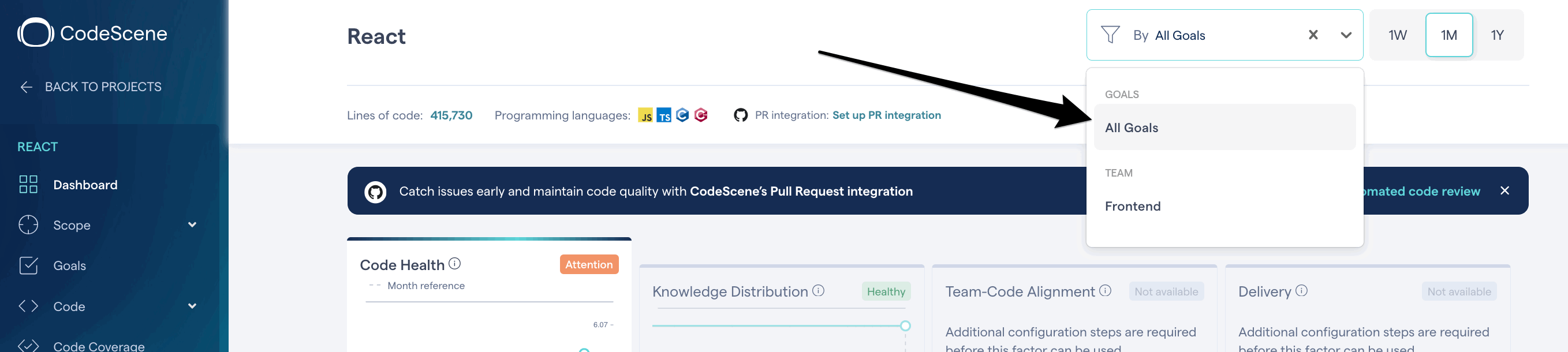
Task: Select Frontend team option
Action: click(1224, 206)
